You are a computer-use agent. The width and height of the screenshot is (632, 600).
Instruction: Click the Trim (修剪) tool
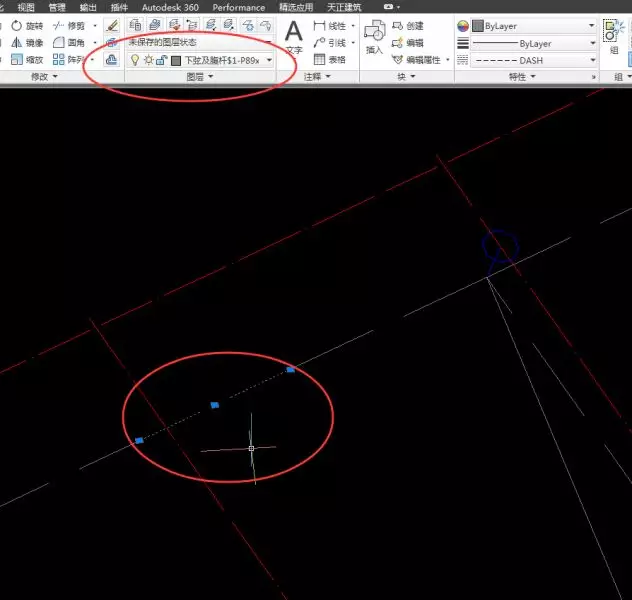tap(70, 25)
